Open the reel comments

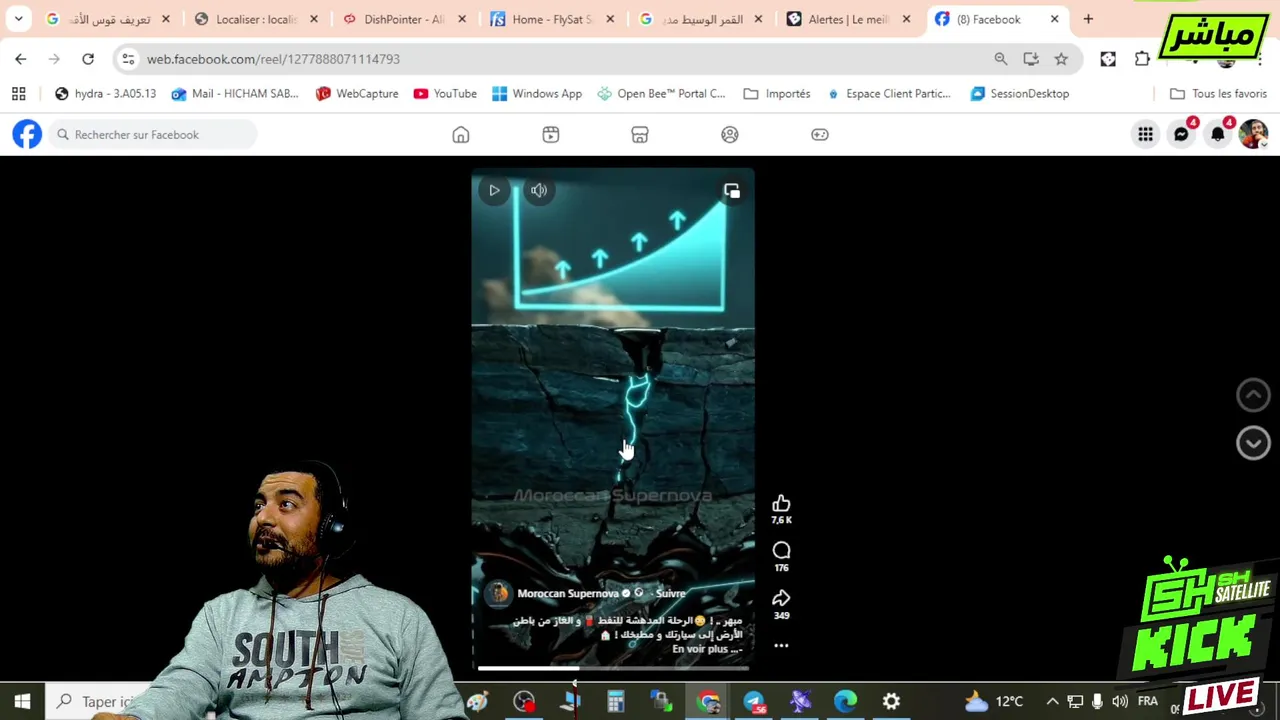tap(781, 551)
